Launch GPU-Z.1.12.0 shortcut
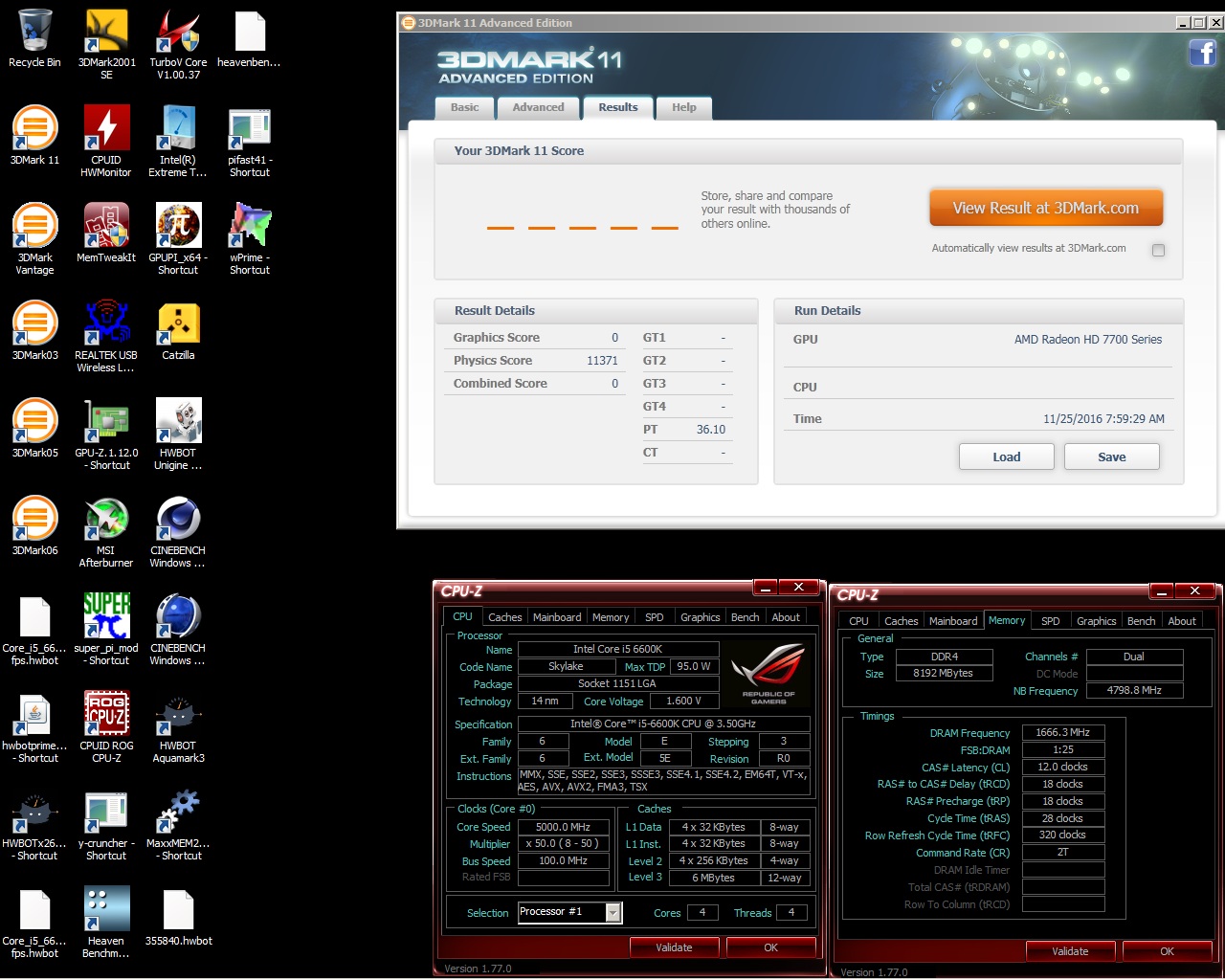The width and height of the screenshot is (1225, 980). coord(106,421)
